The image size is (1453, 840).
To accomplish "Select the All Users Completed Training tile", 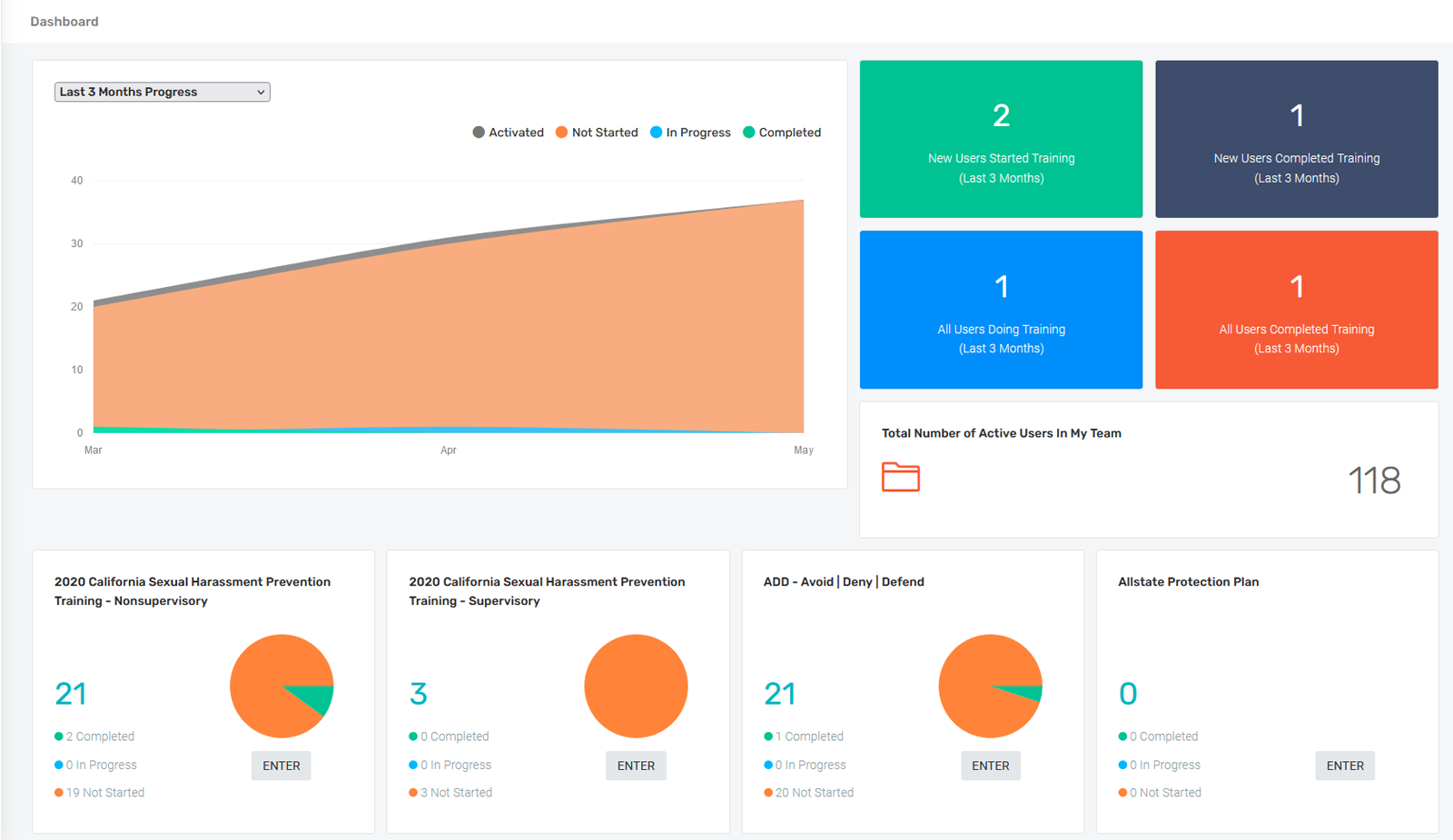I will pyautogui.click(x=1296, y=310).
